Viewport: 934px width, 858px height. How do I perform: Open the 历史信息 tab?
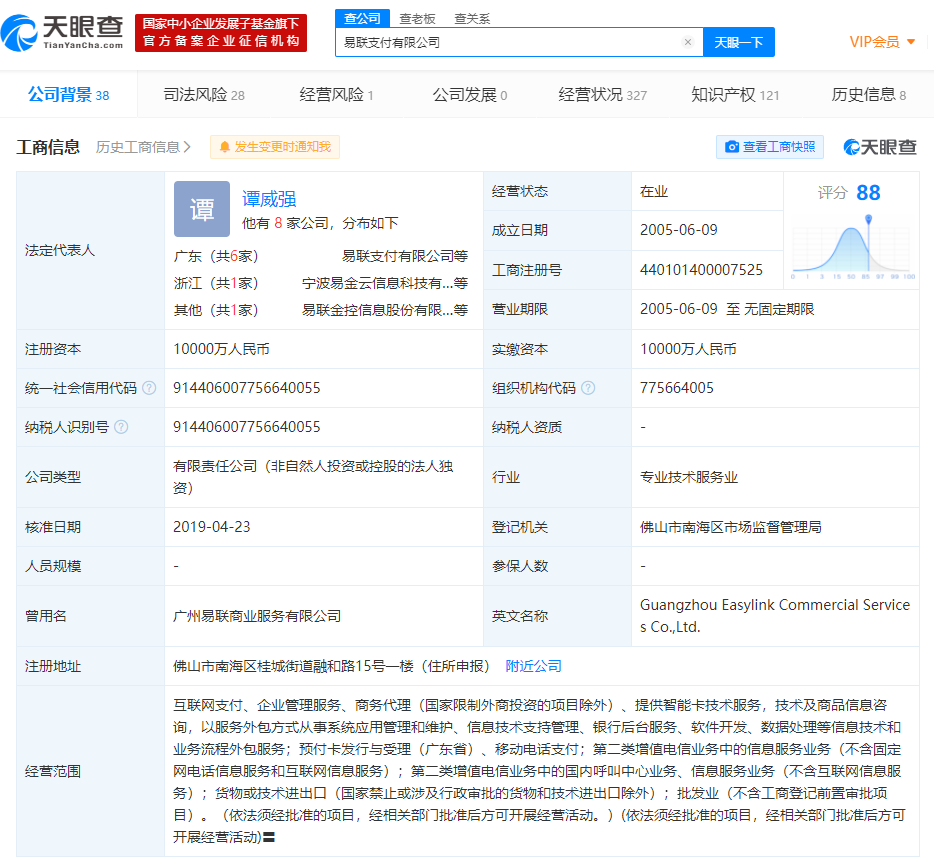coord(868,95)
